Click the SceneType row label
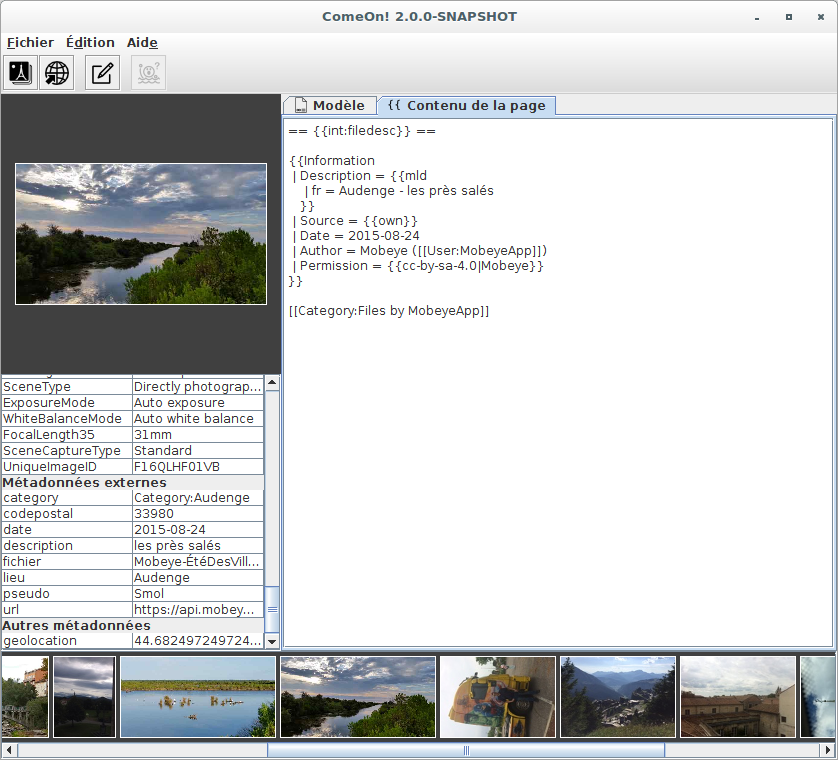This screenshot has width=838, height=760. [67, 386]
